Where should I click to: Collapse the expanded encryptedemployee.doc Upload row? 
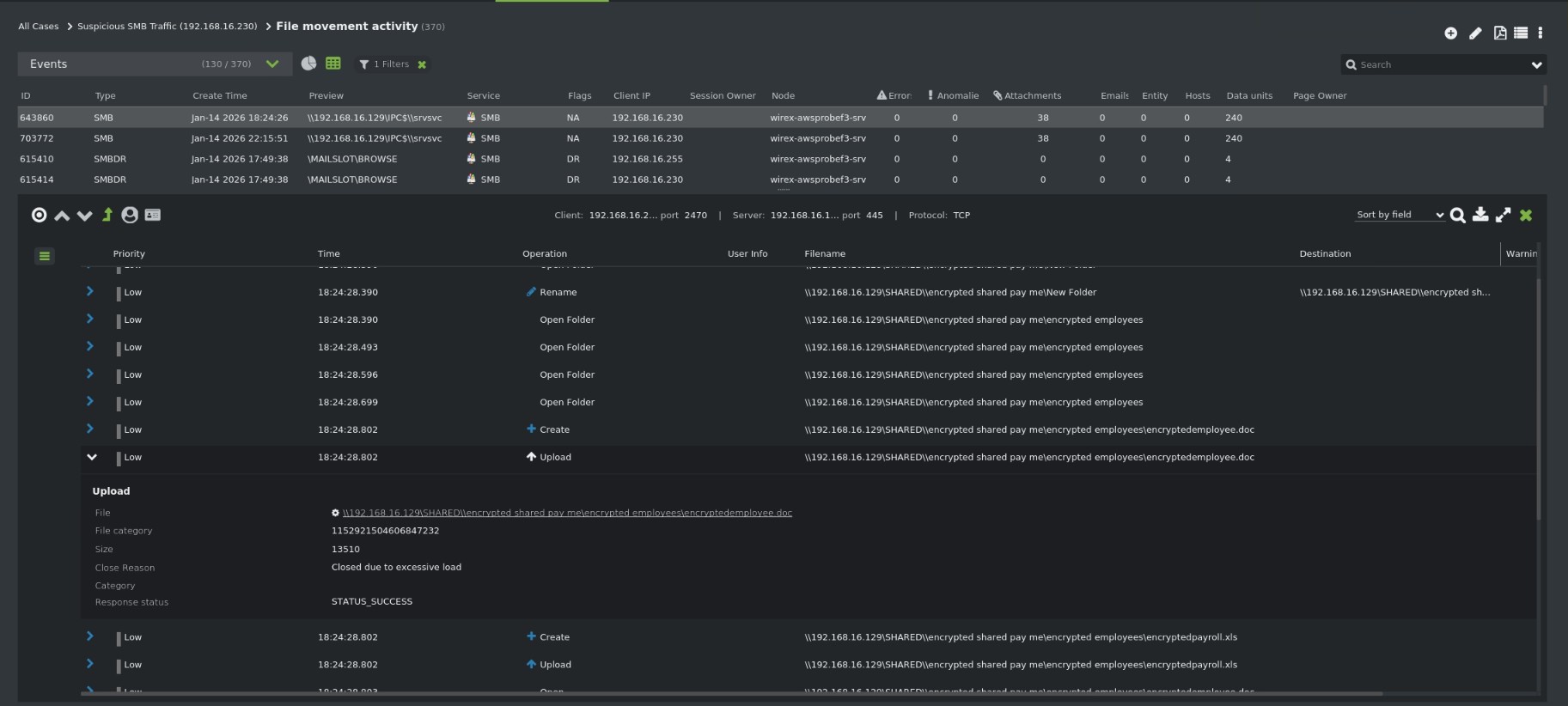[92, 457]
